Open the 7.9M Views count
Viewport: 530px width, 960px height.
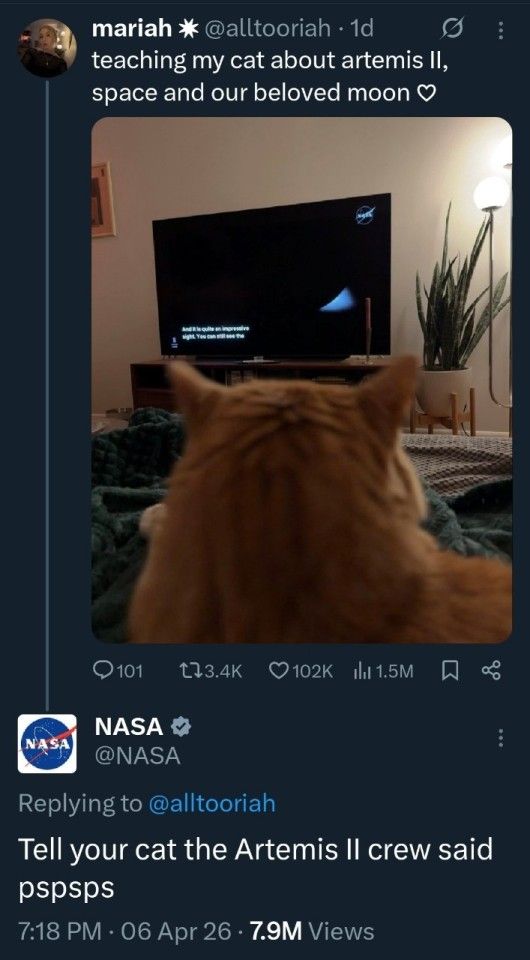(310, 932)
